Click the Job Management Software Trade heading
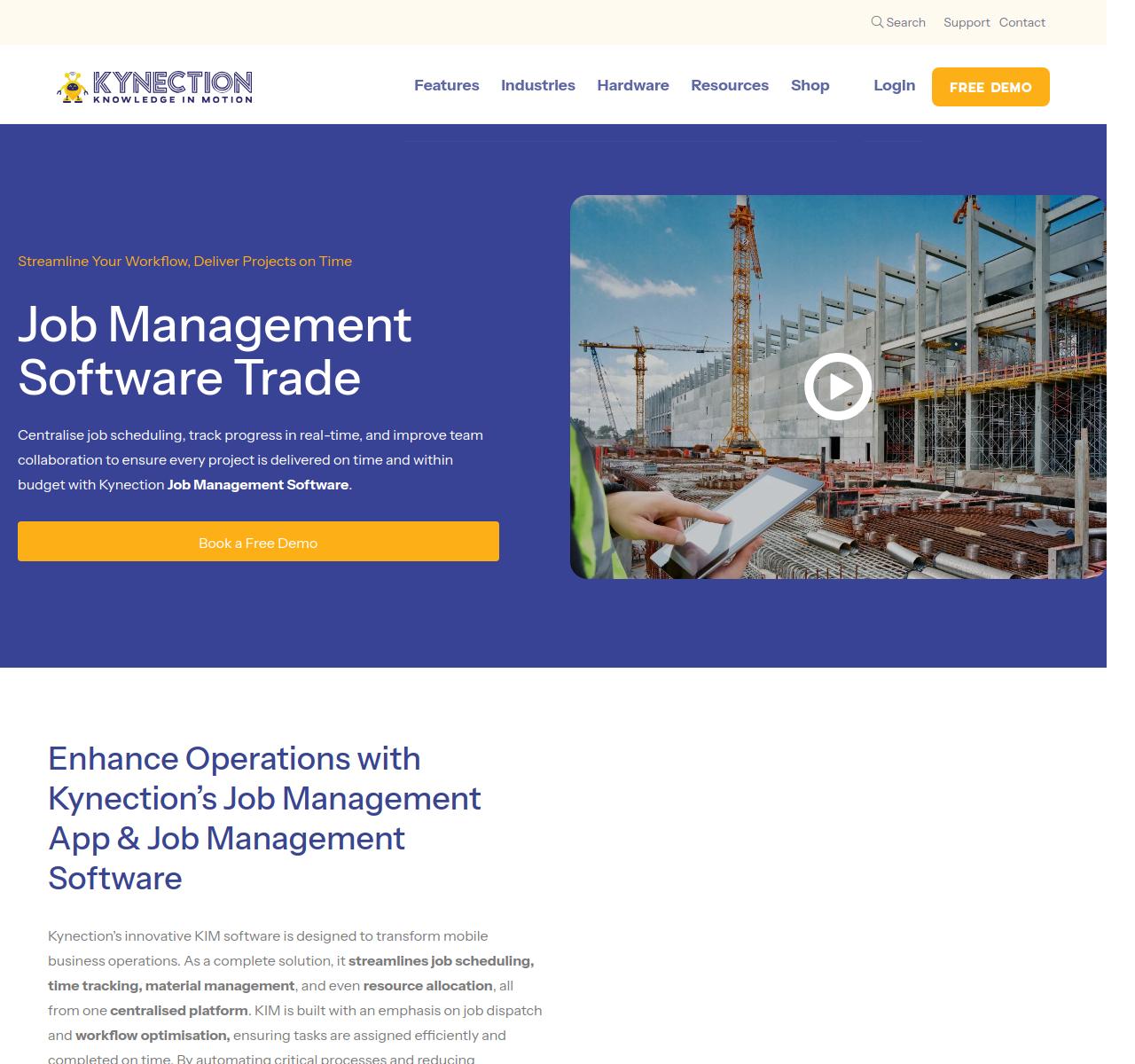1135x1064 pixels. [215, 350]
